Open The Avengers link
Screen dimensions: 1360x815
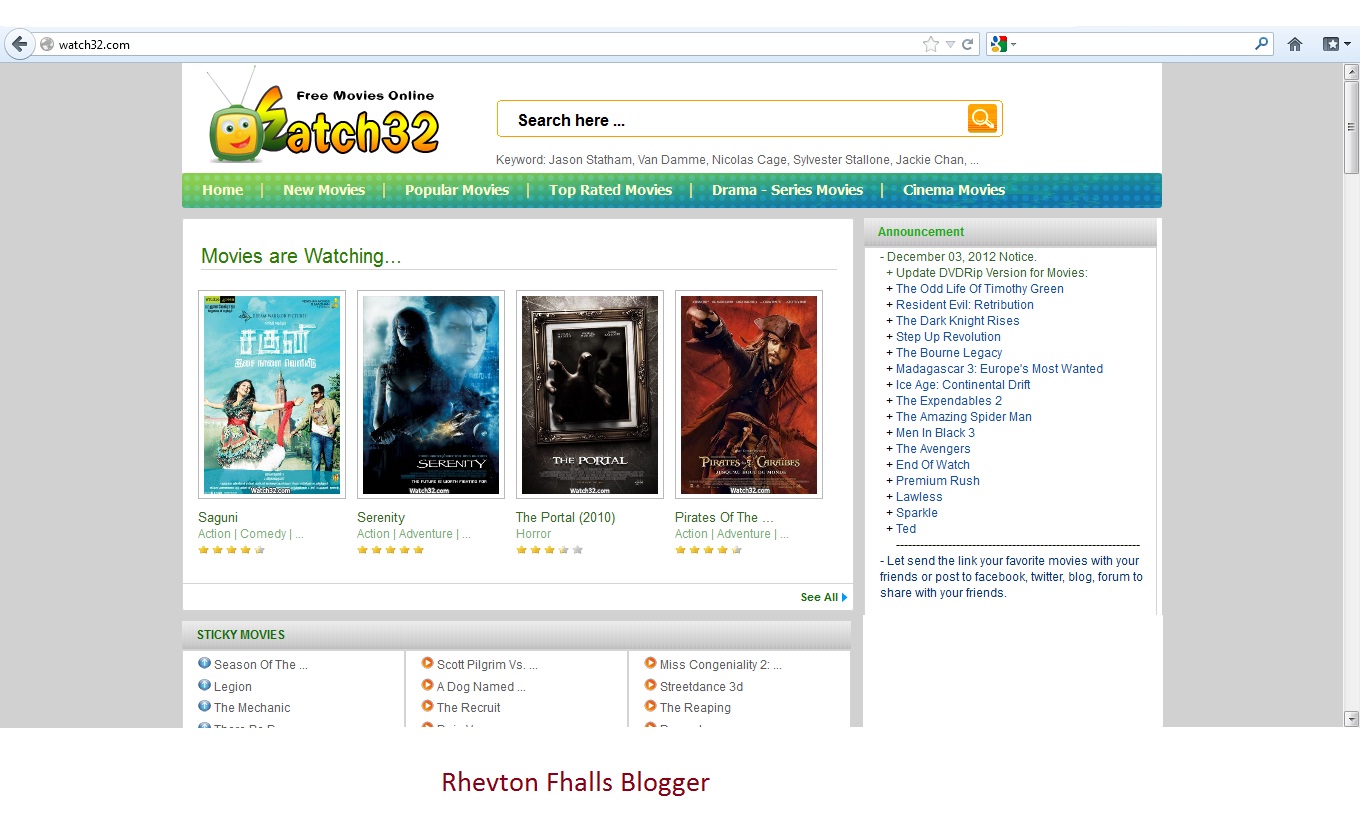pyautogui.click(x=933, y=449)
